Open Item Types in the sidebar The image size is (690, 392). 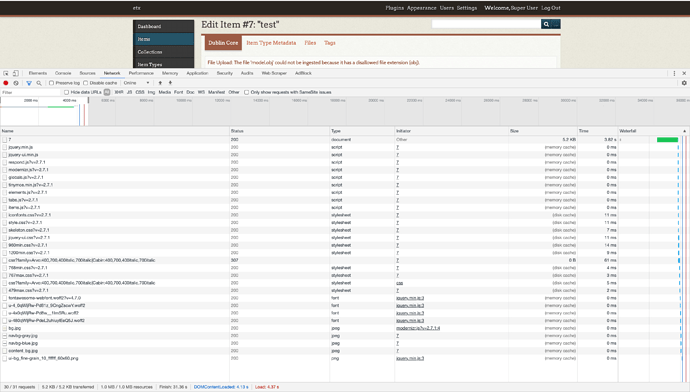163,64
